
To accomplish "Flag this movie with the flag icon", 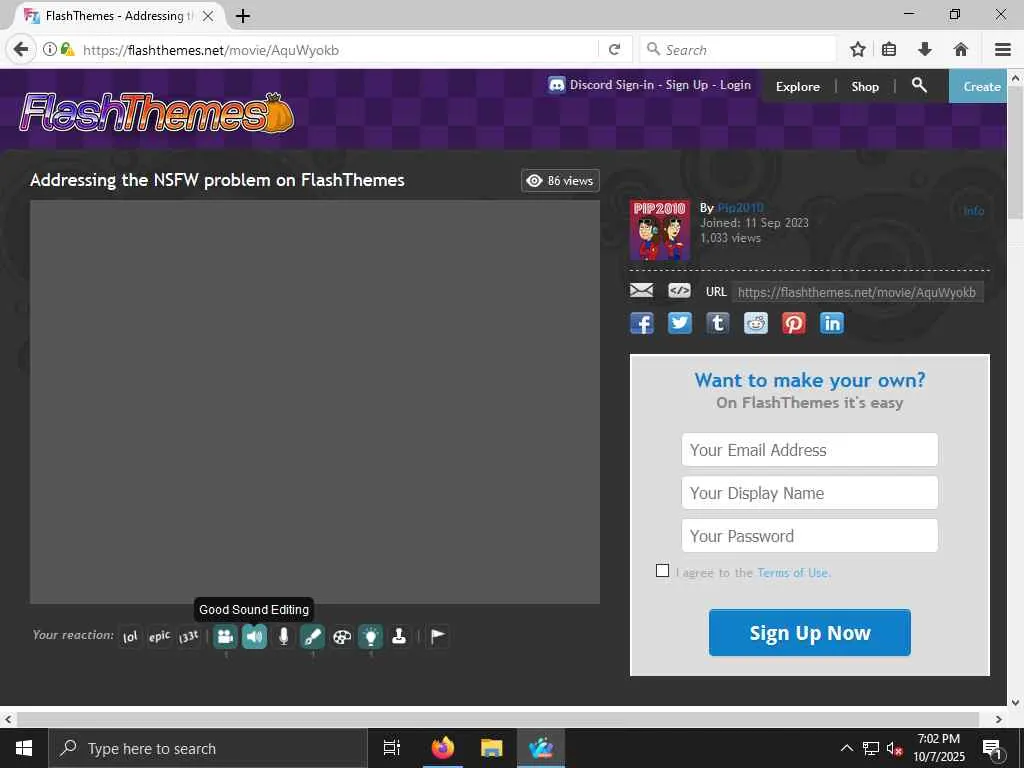I will click(x=438, y=636).
